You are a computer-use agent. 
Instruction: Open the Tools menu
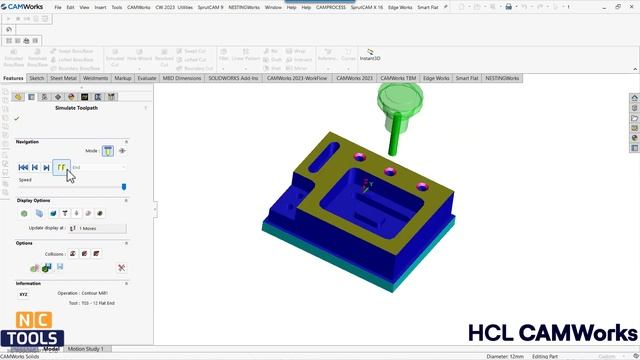[x=117, y=7]
